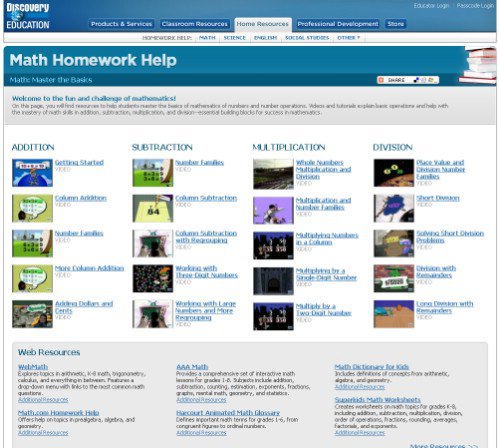
Task: Open the Math.com Homework Help link
Action: pos(58,413)
